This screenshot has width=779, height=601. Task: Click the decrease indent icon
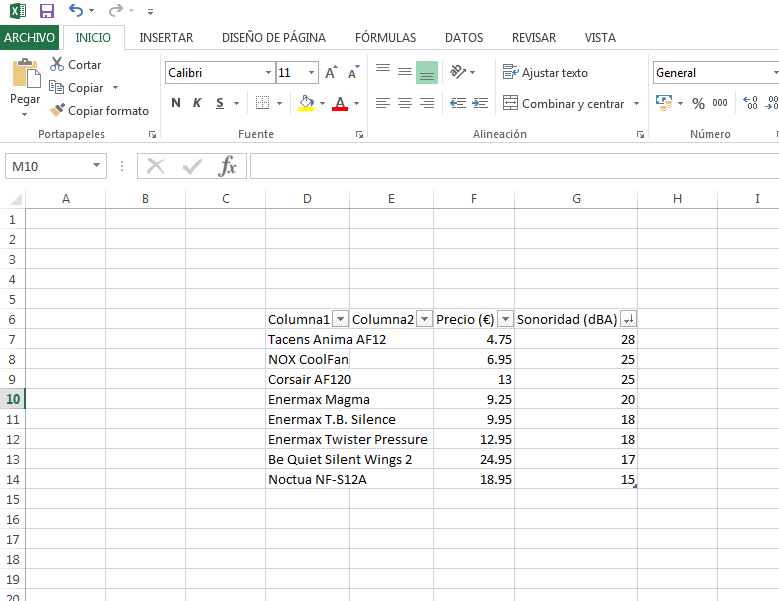[x=458, y=103]
